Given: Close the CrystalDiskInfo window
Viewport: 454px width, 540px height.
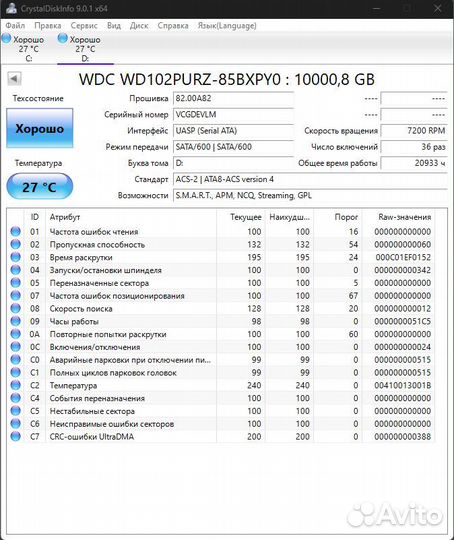Looking at the screenshot, I should tap(437, 8).
